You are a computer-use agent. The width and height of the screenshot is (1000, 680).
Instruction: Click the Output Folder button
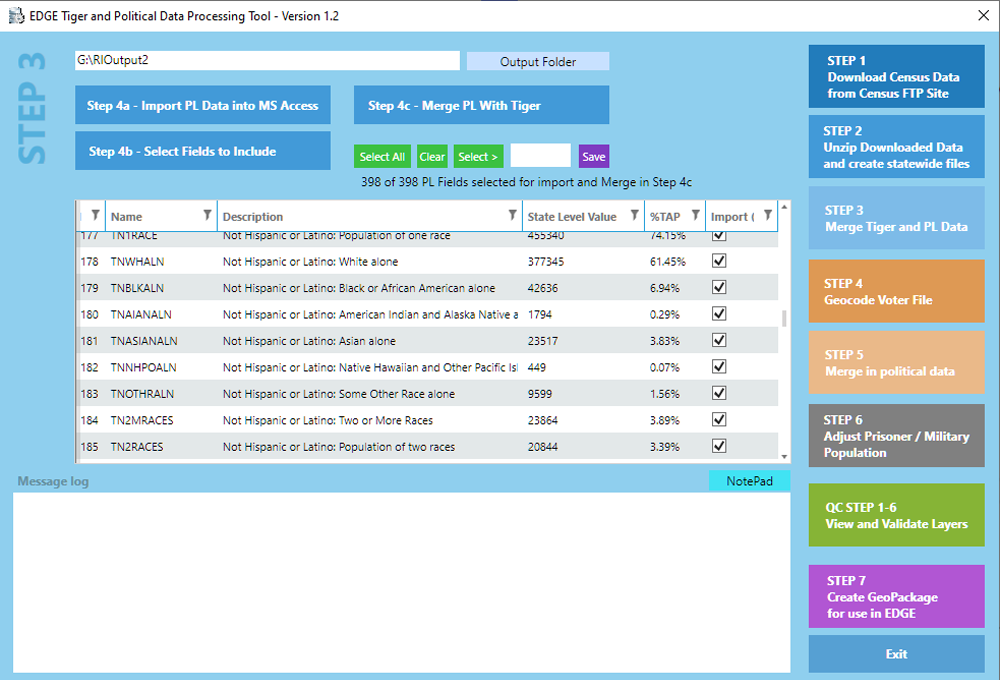(538, 61)
